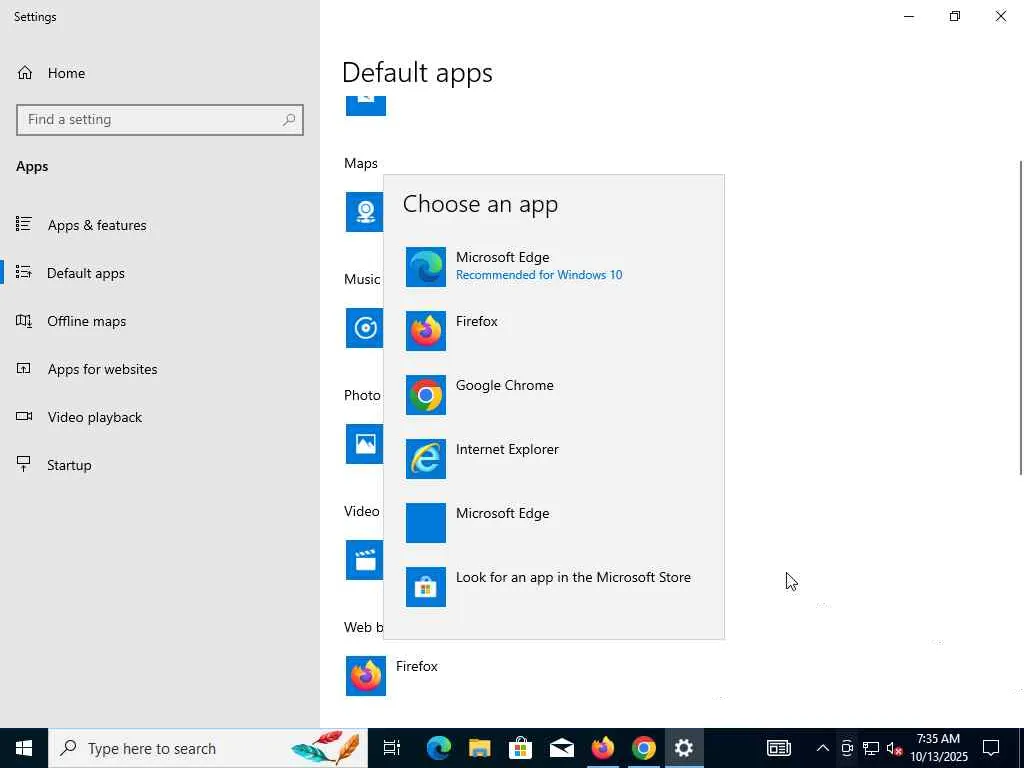Look for an app in the Microsoft Store
Viewport: 1024px width, 768px height.
[553, 586]
